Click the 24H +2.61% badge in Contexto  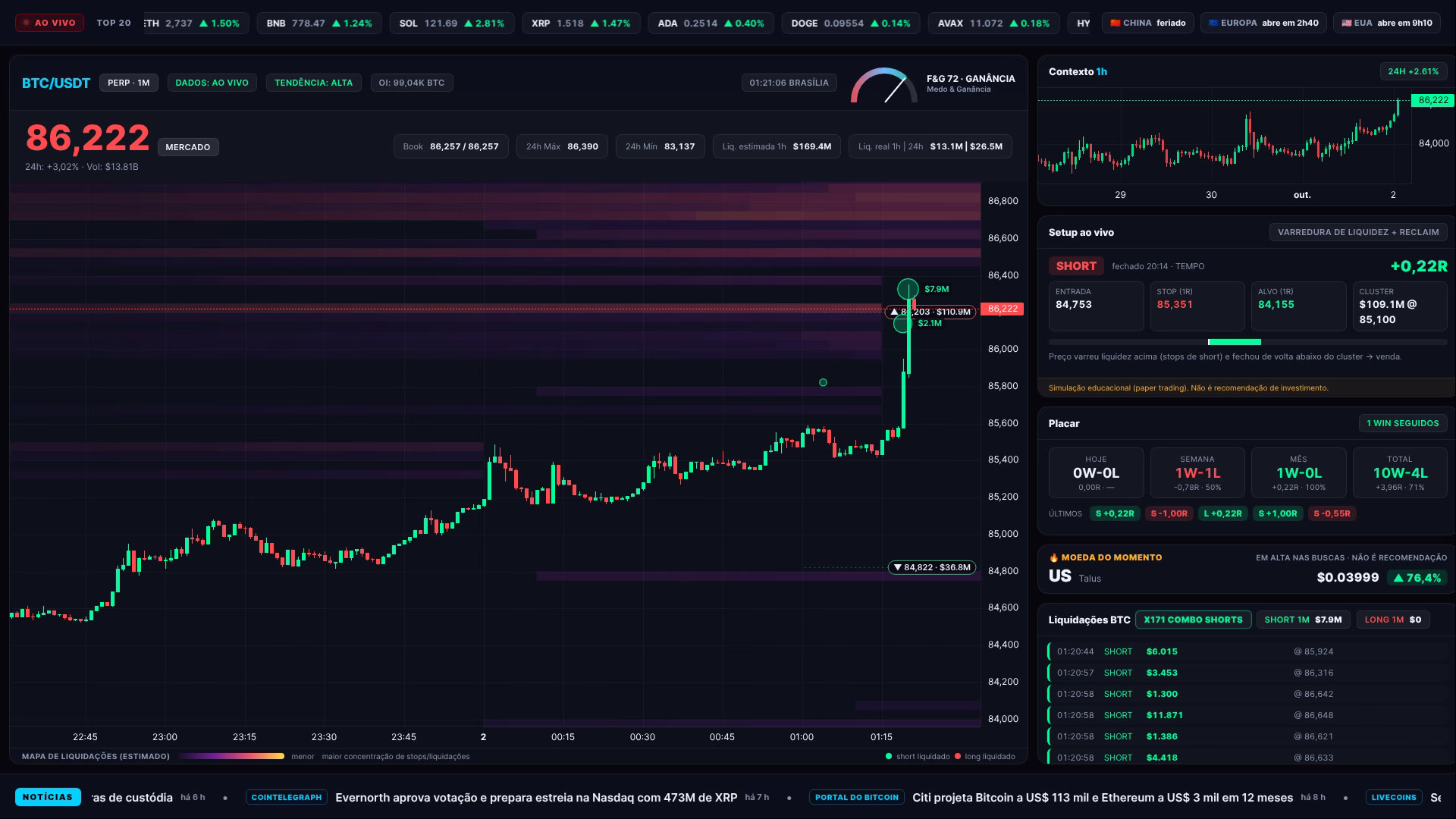click(x=1414, y=71)
